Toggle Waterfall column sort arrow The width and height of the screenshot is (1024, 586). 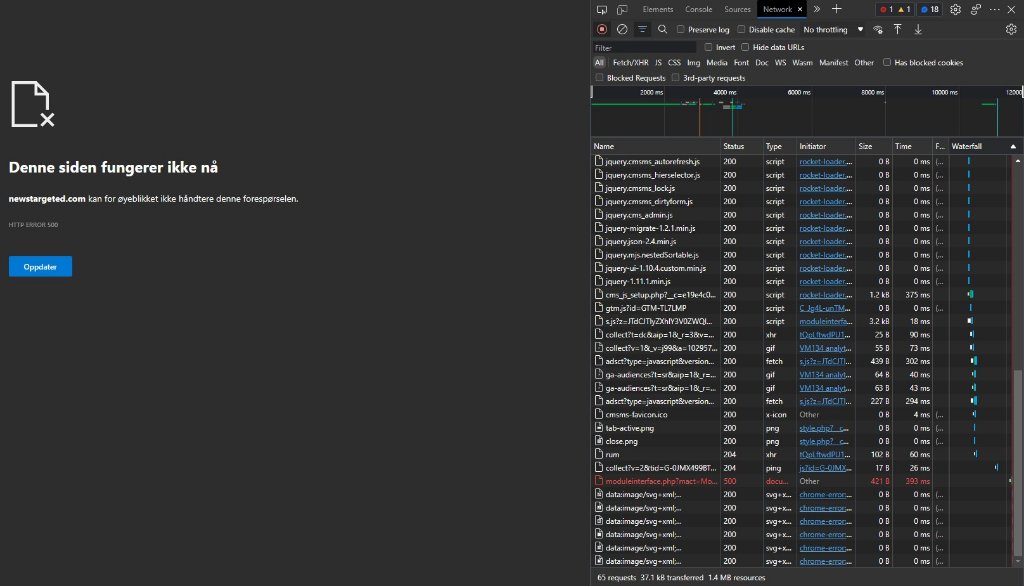pos(1013,146)
